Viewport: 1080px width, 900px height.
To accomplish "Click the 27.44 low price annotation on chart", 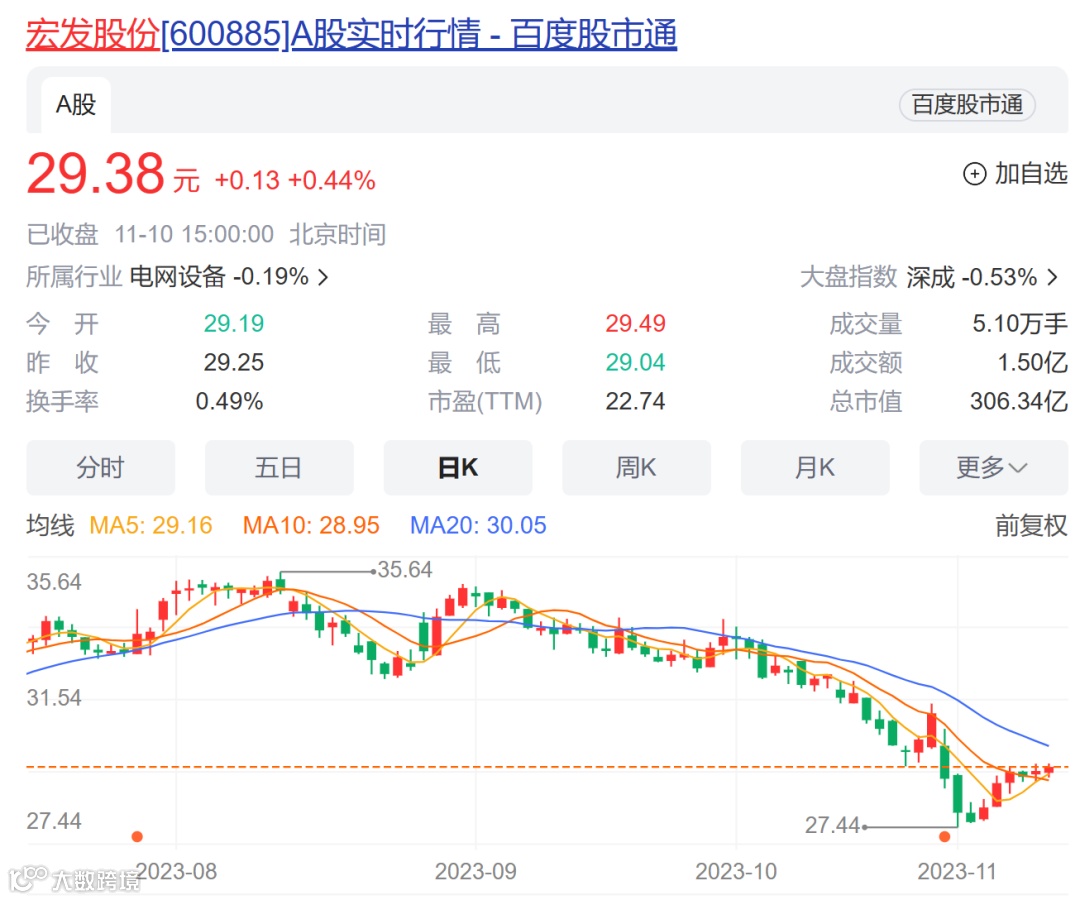I will pyautogui.click(x=833, y=824).
